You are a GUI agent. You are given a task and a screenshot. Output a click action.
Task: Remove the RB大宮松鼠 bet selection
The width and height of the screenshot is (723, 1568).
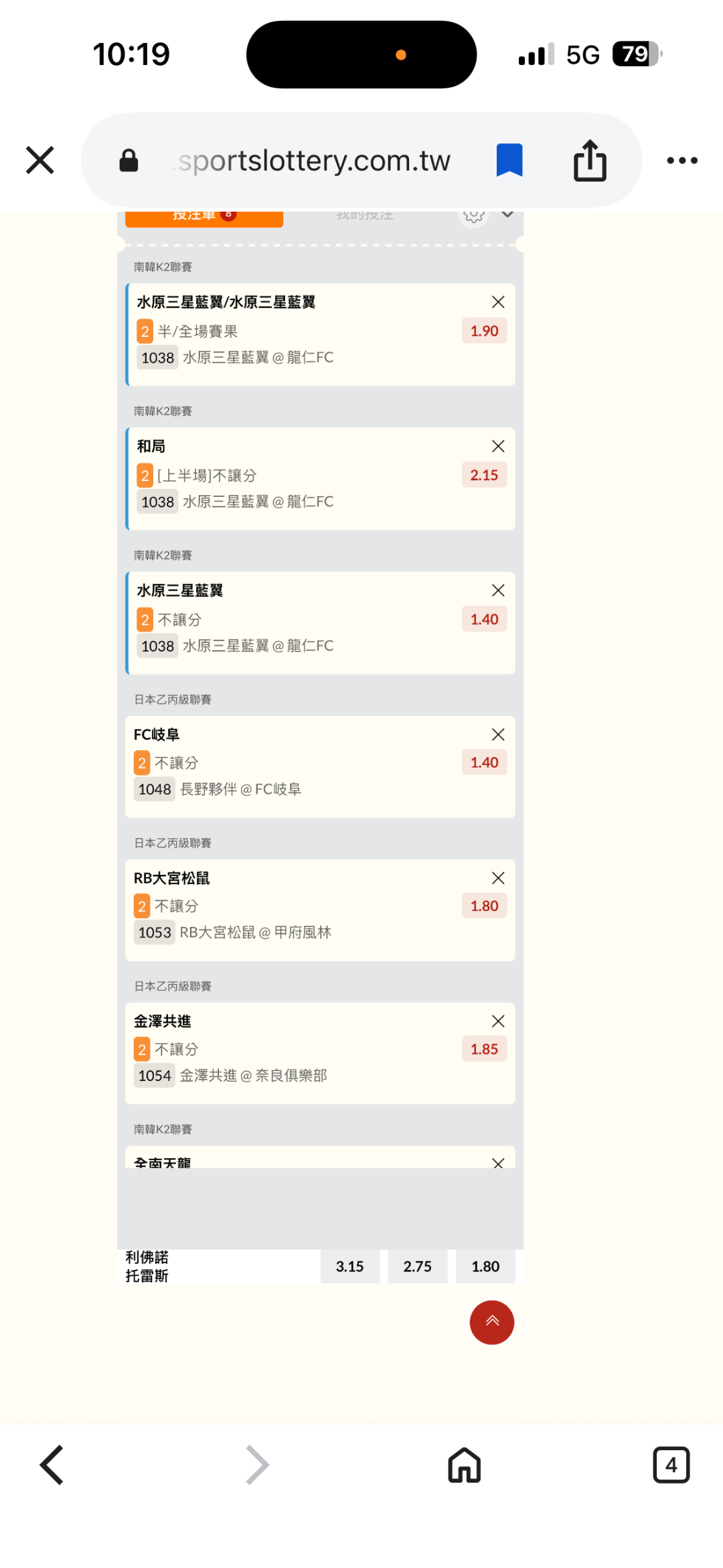tap(498, 878)
